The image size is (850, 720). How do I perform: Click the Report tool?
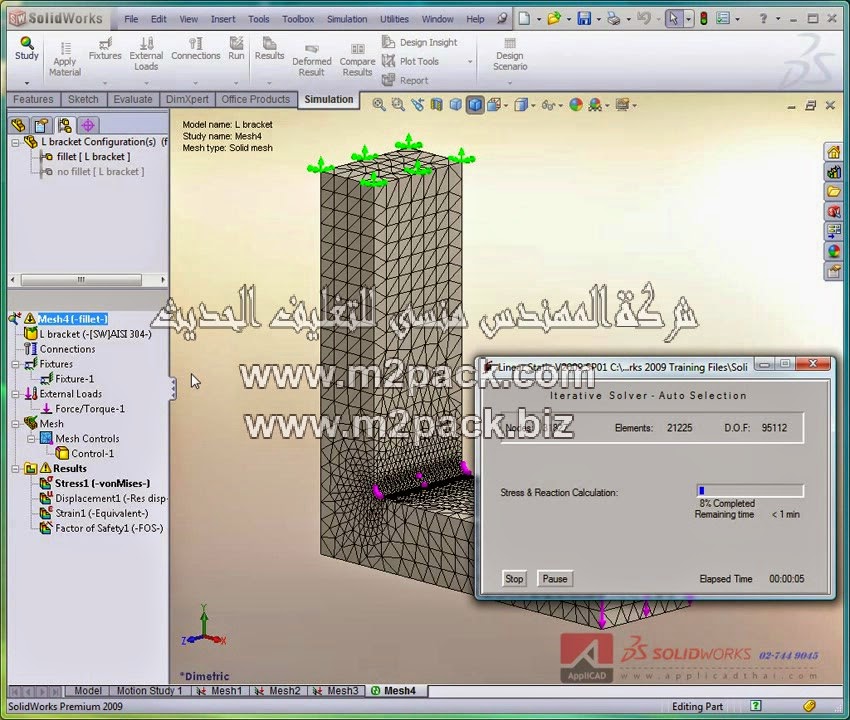(x=405, y=80)
